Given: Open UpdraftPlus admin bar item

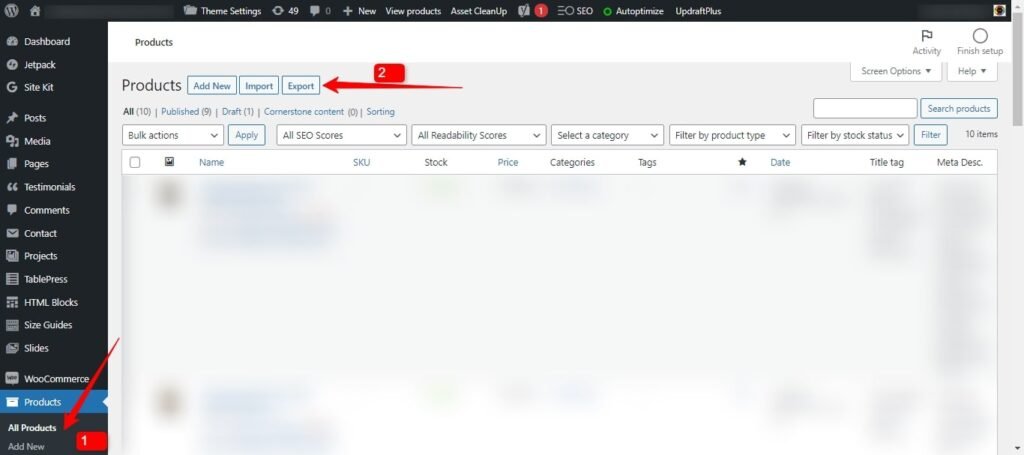Looking at the screenshot, I should click(698, 11).
